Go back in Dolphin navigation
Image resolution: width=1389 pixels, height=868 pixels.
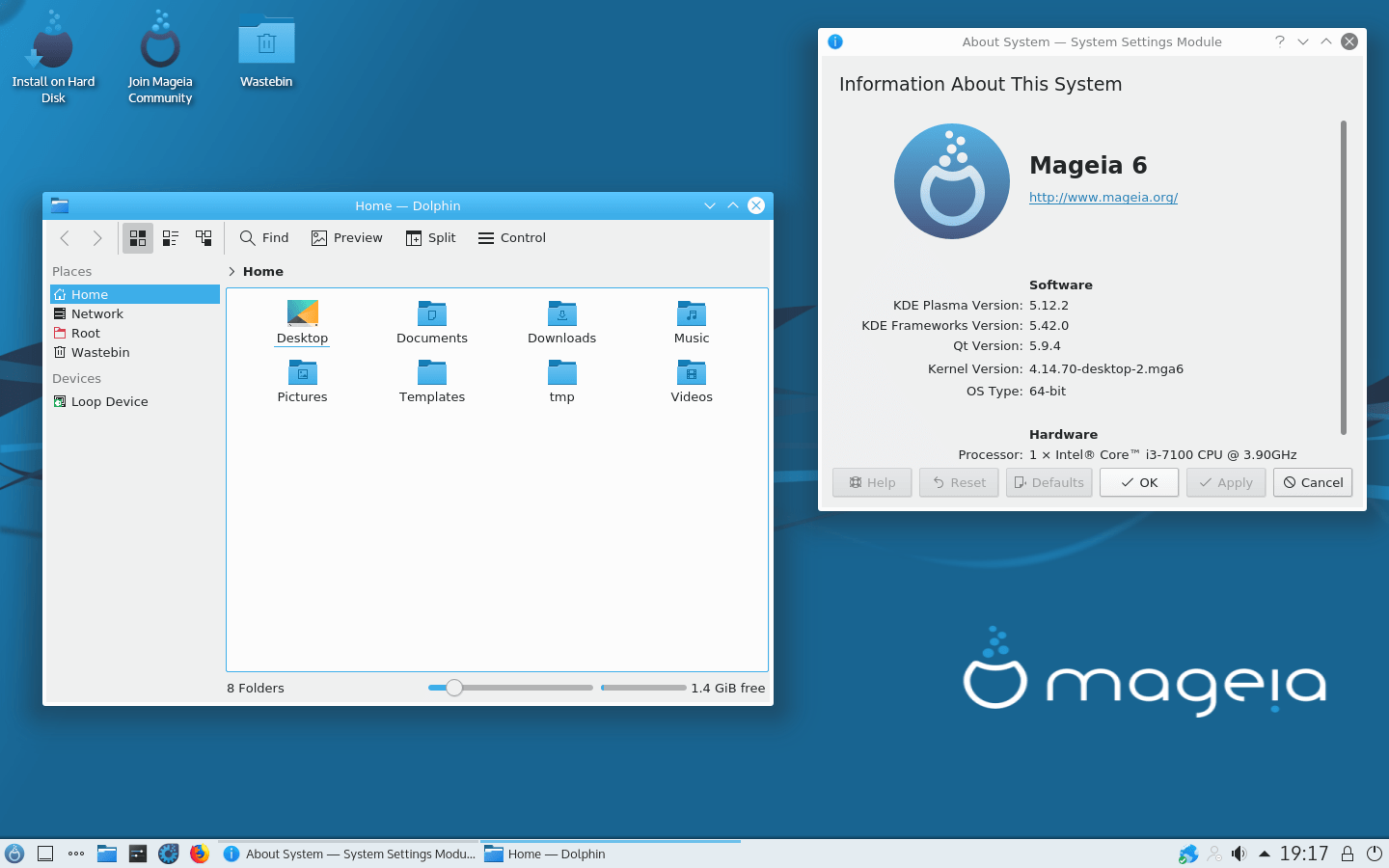[65, 238]
